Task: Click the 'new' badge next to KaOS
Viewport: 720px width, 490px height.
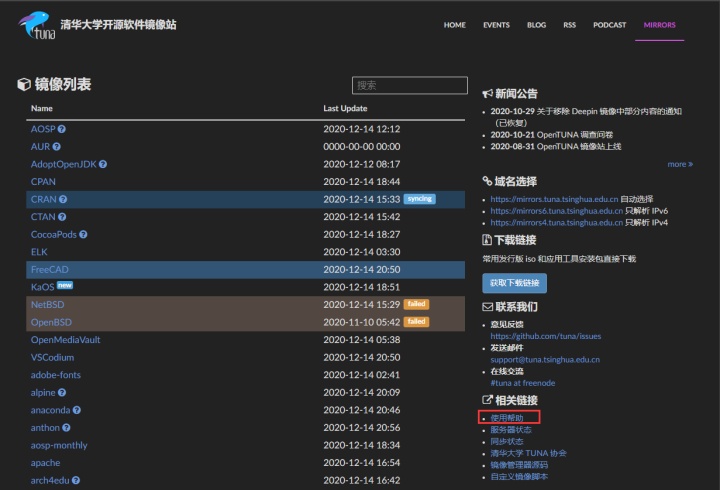Action: pos(65,285)
